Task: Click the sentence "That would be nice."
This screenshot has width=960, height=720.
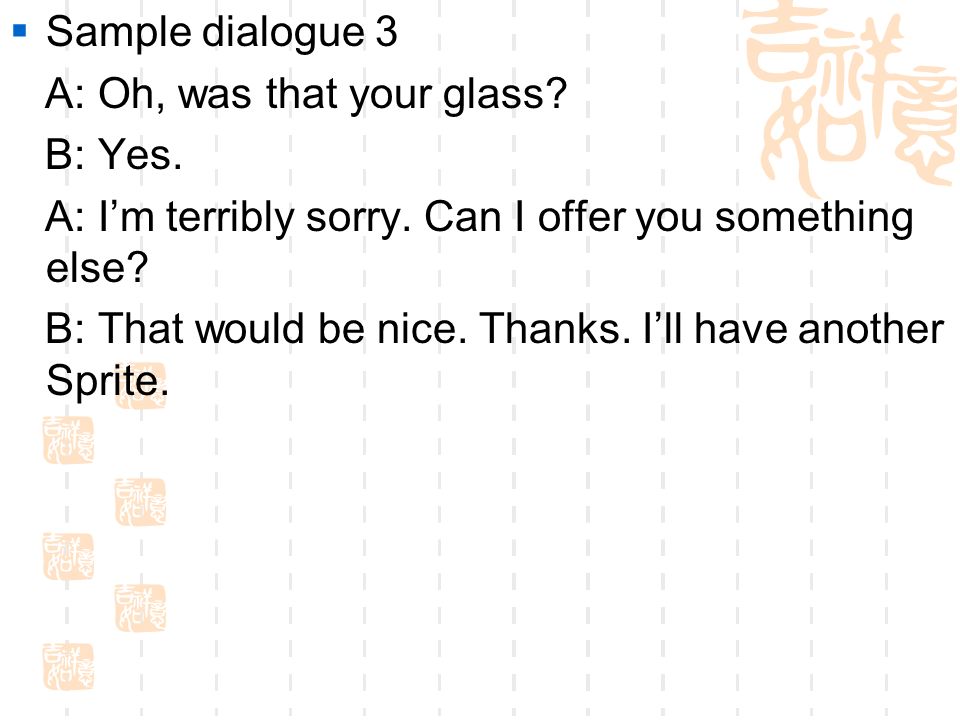Action: (283, 328)
